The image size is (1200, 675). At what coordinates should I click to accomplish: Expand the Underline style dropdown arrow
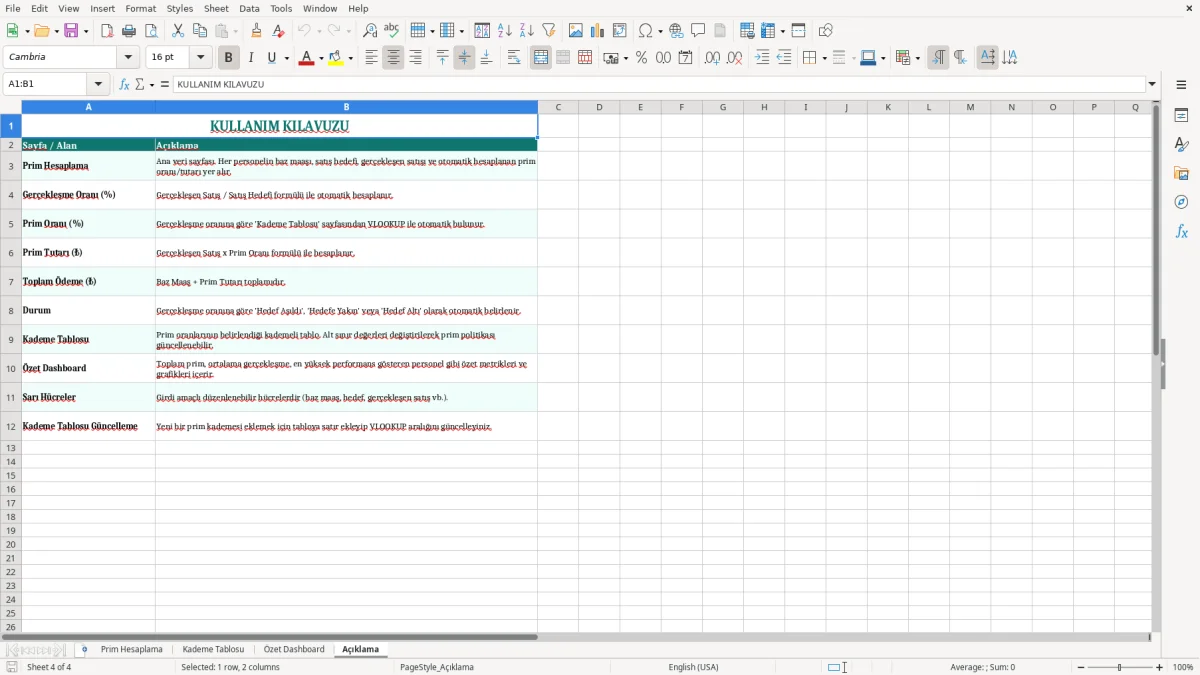(286, 58)
